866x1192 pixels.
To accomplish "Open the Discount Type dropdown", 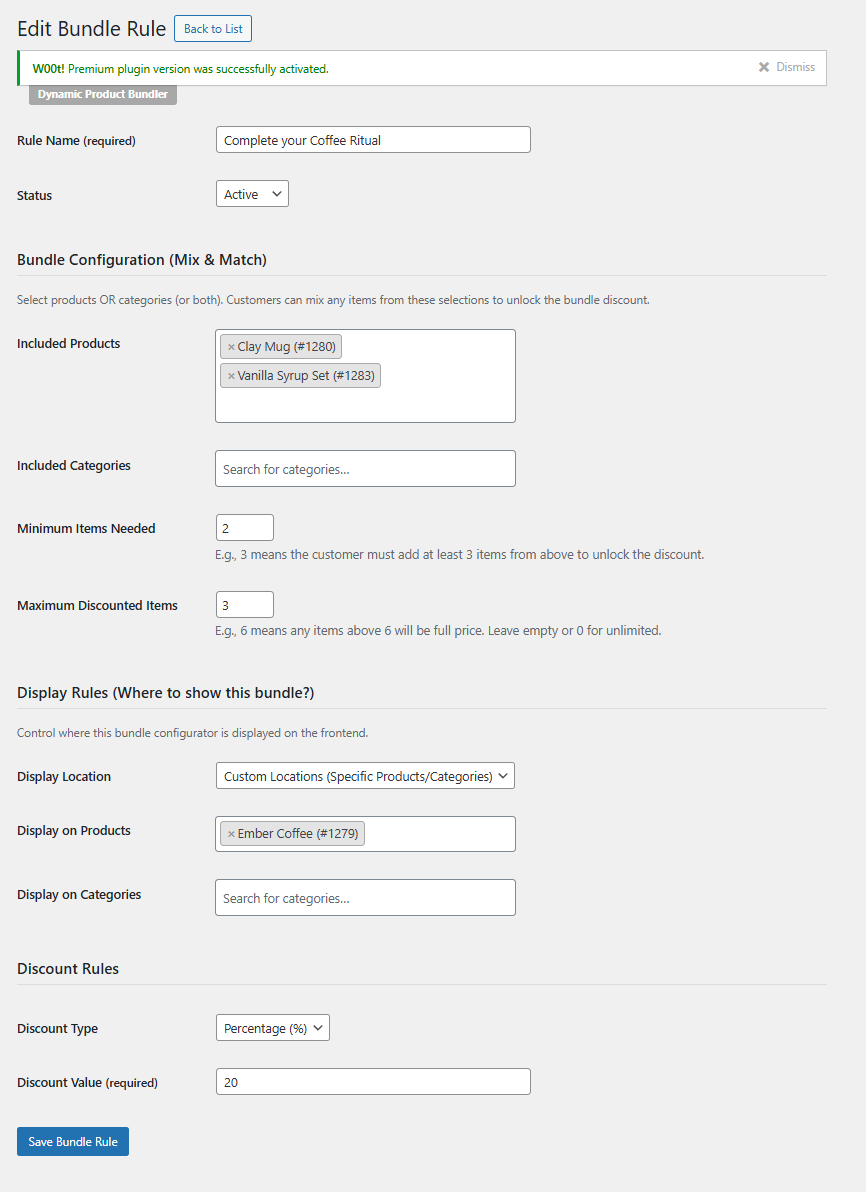I will click(x=273, y=1028).
